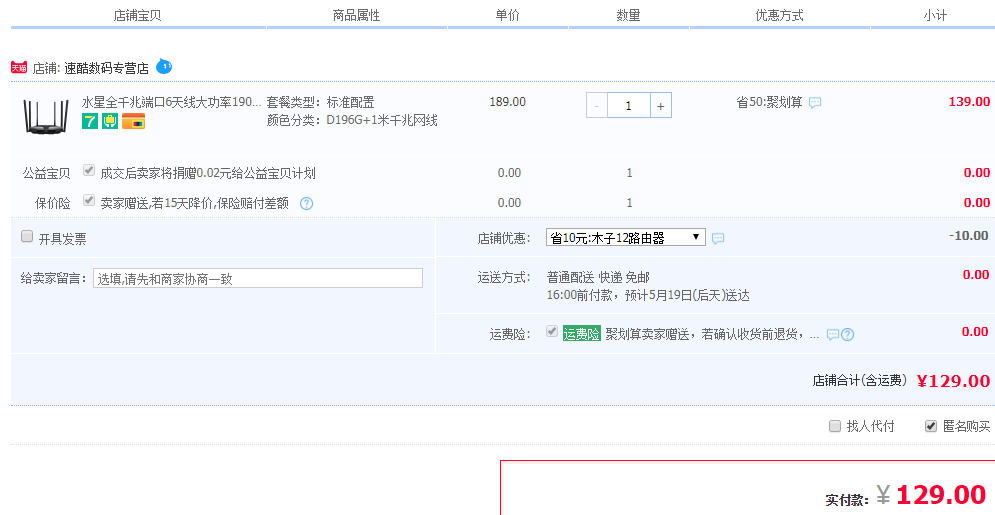Viewport: 995px width, 515px height.
Task: Click the 实付款 amount 129.00
Action: tap(941, 495)
